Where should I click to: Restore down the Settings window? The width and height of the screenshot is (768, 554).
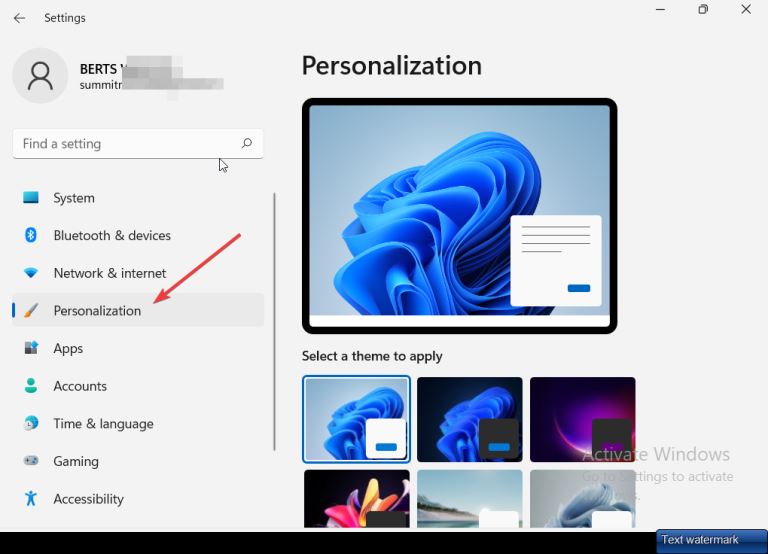pos(703,9)
